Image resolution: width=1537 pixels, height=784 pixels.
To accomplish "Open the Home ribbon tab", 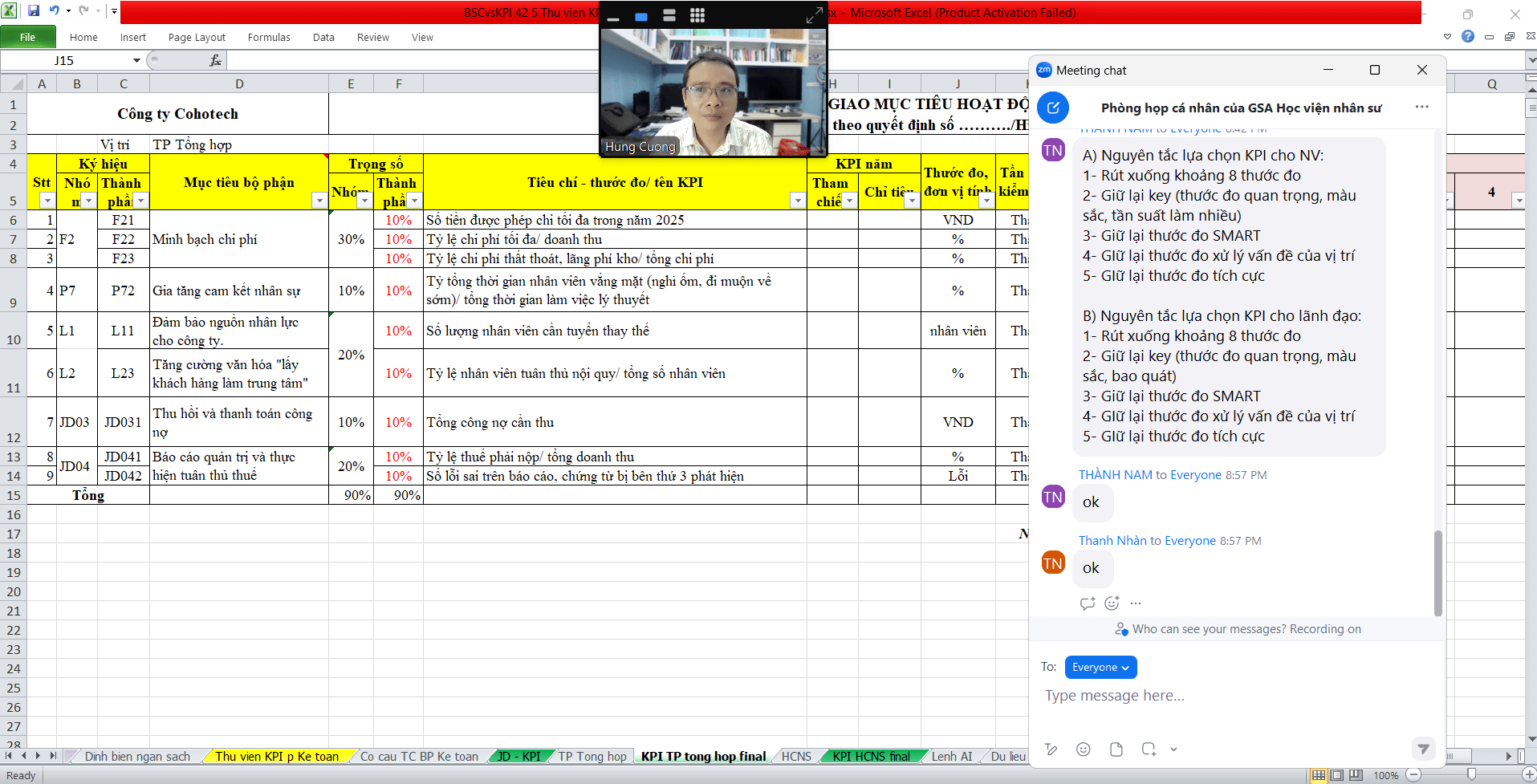I will pos(83,37).
